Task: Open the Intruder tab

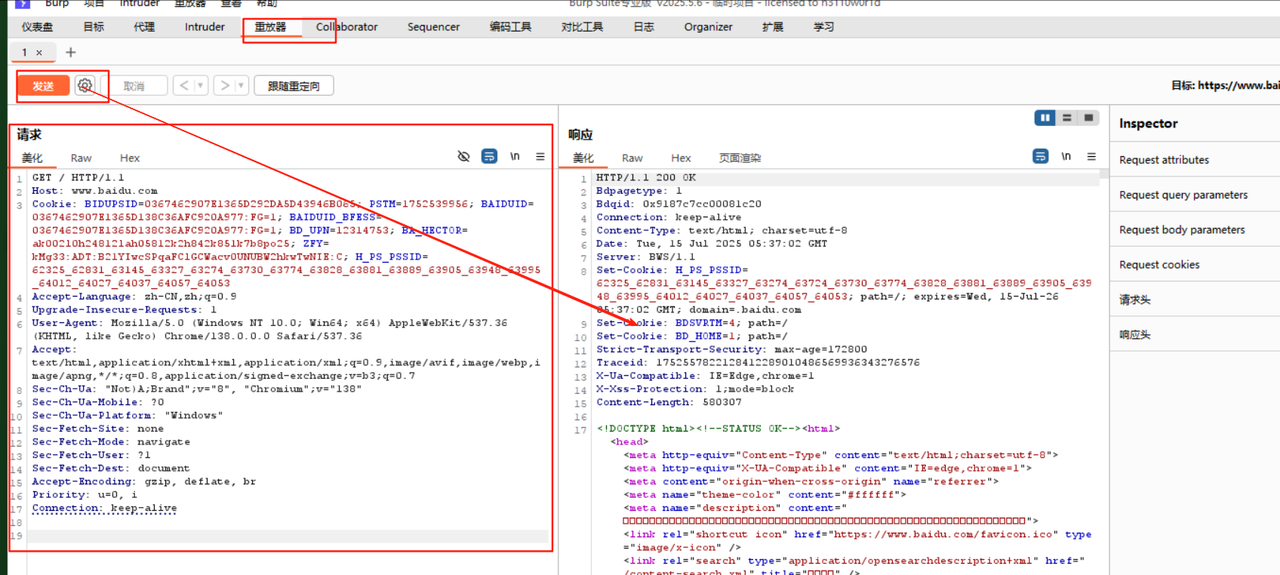Action: click(204, 27)
